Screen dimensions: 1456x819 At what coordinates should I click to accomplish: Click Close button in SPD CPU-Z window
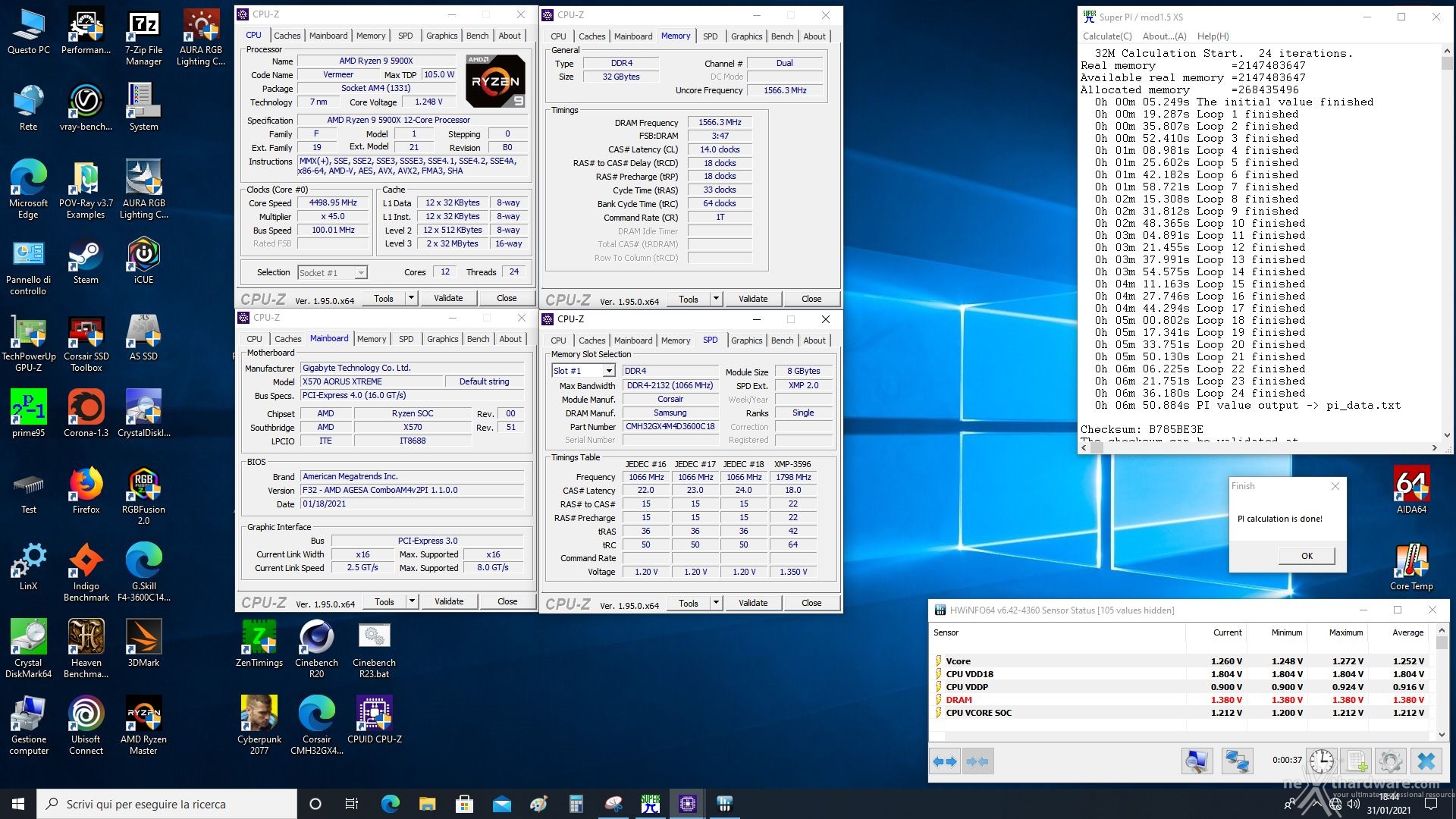click(811, 603)
